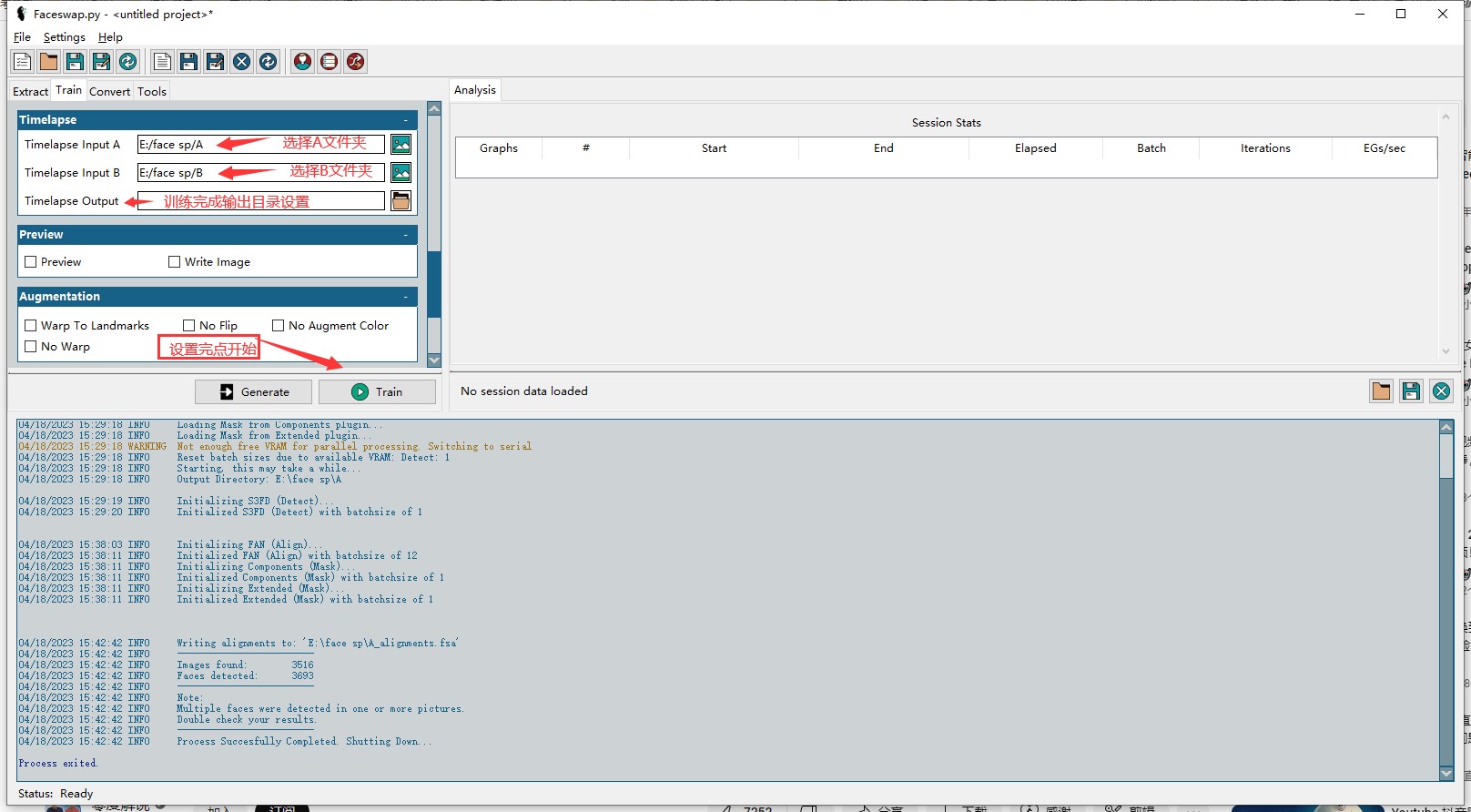Screen dimensions: 1471x812
Task: Browse folder for Timelapse Output
Action: tap(401, 201)
